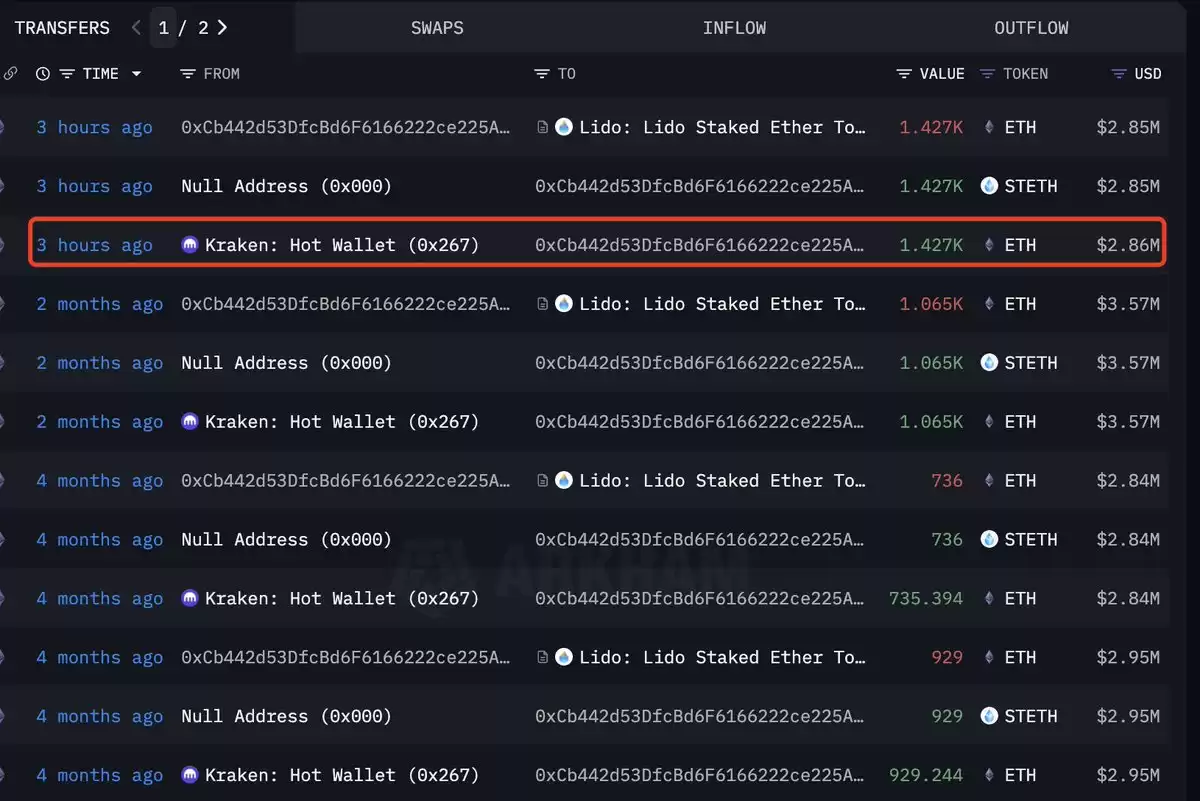
Task: Click the 929.244 value cell
Action: click(926, 775)
